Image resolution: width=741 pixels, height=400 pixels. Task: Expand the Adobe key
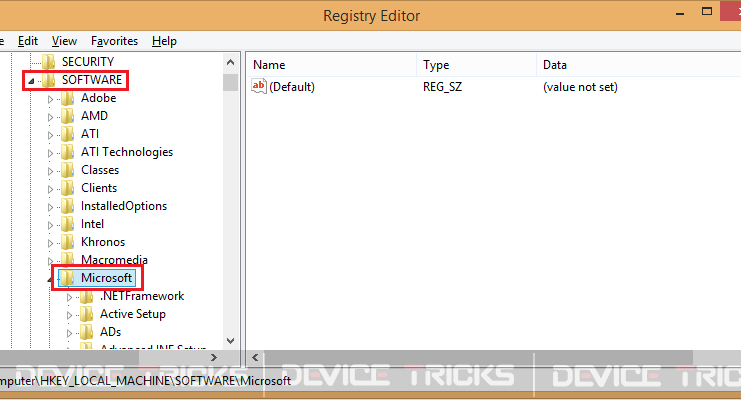click(x=50, y=99)
